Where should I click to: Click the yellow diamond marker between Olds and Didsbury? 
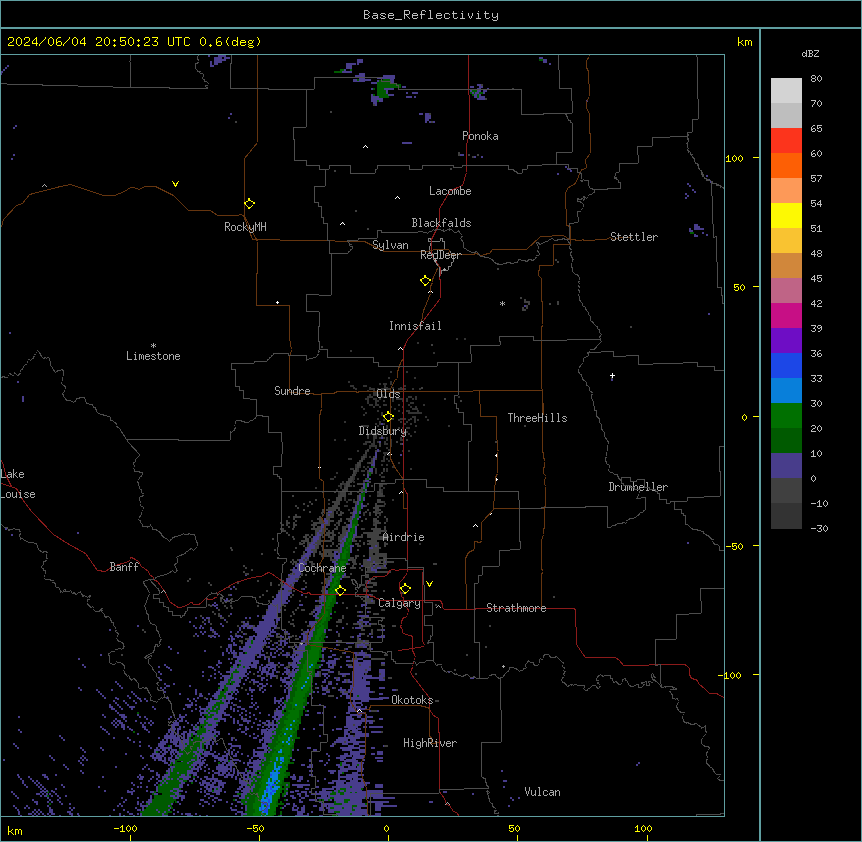pos(388,417)
